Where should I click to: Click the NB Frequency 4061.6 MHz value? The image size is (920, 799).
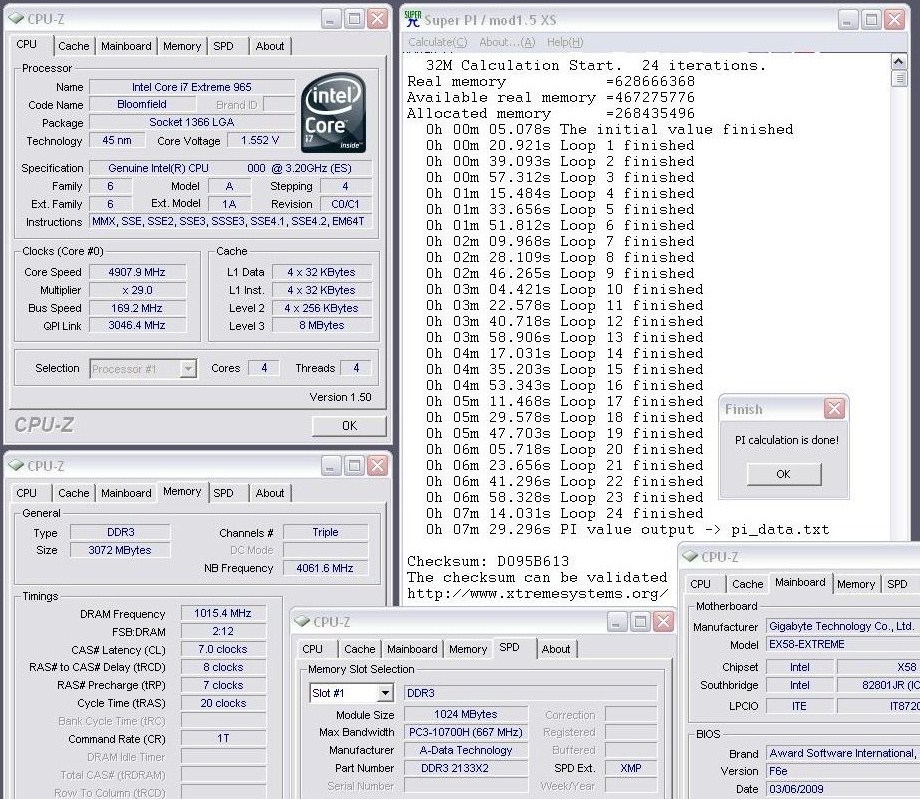(325, 568)
